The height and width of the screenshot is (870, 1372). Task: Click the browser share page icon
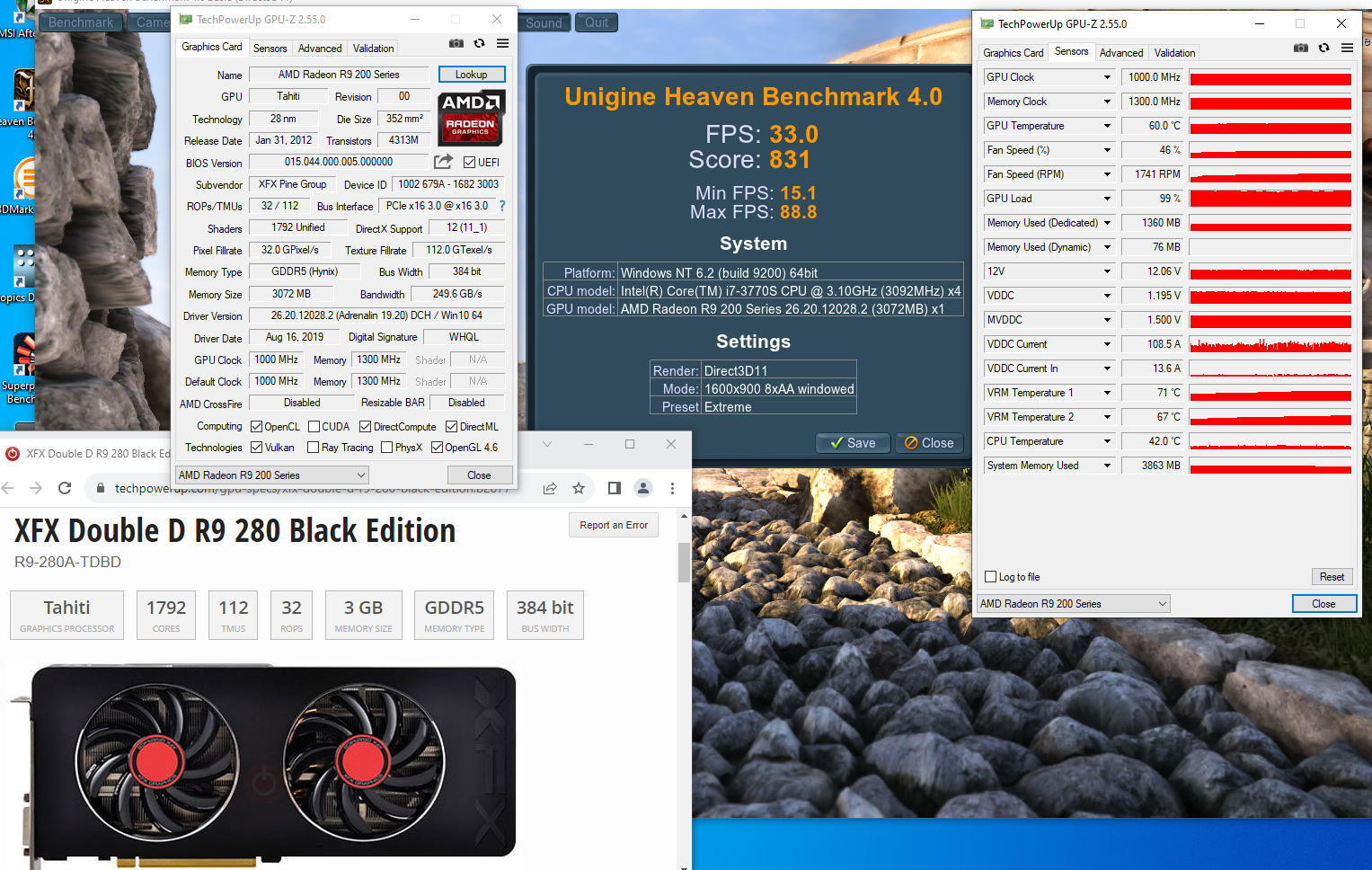(x=550, y=488)
